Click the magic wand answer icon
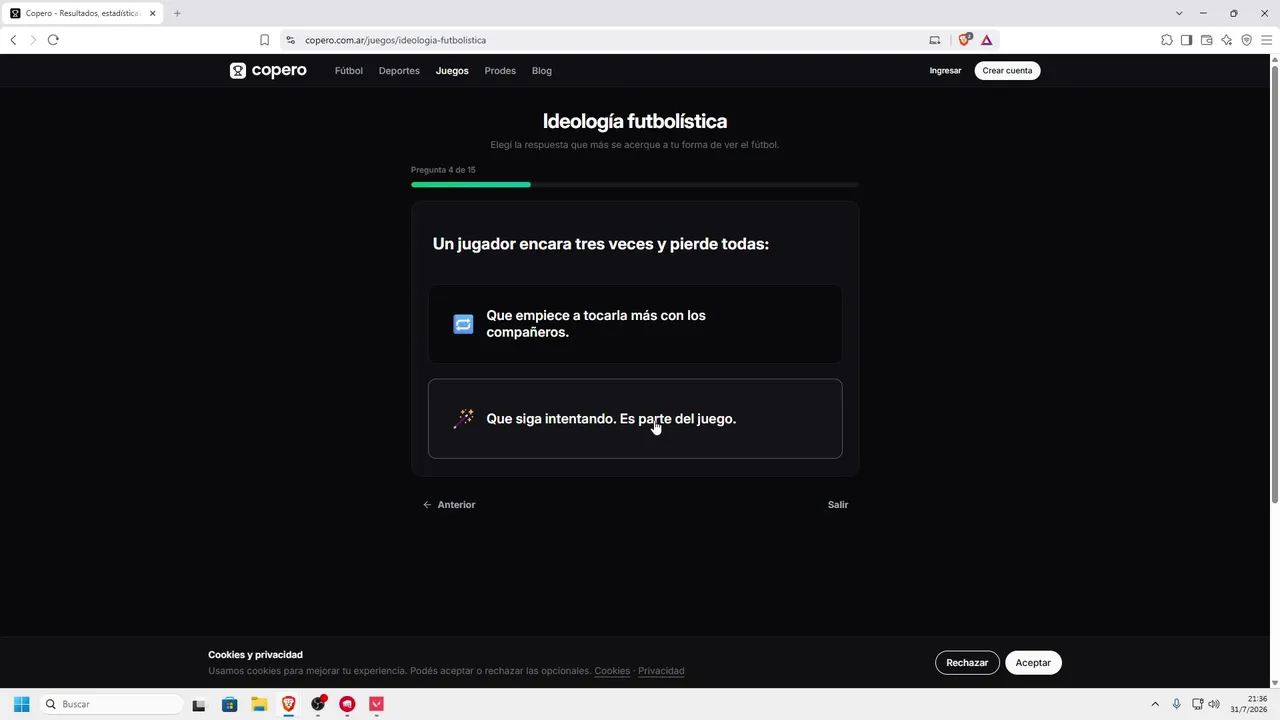 click(x=463, y=419)
